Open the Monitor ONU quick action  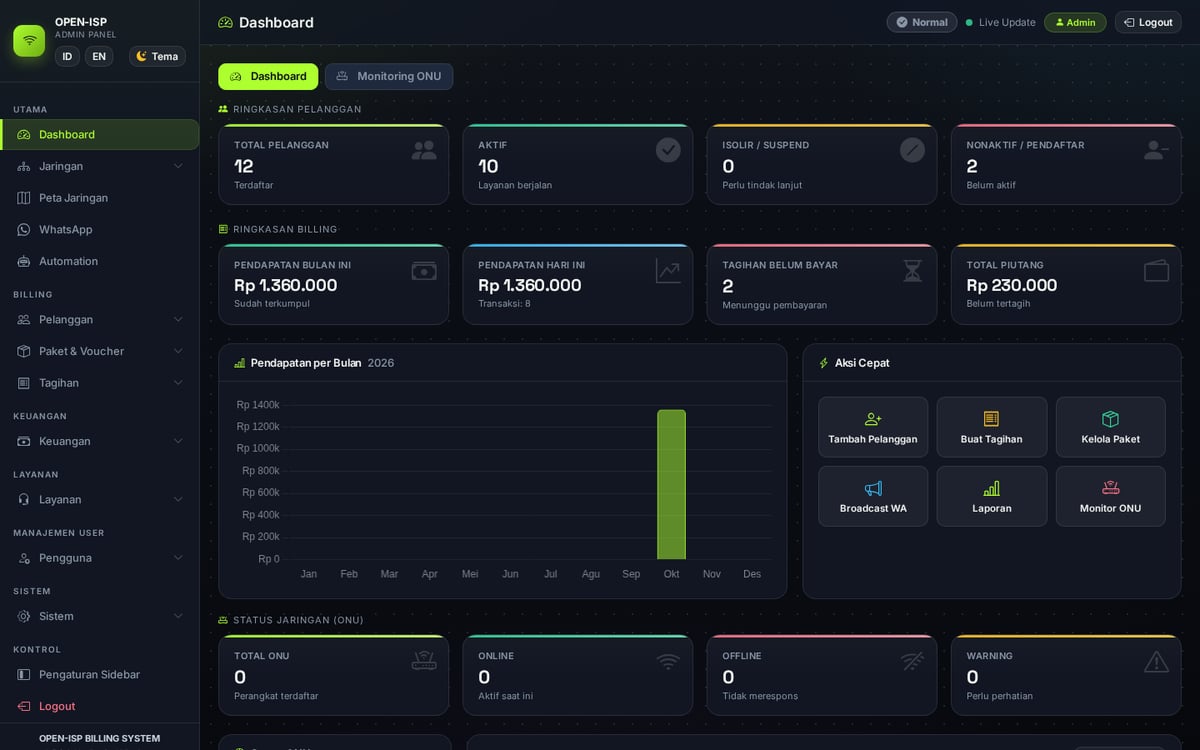(x=1111, y=496)
